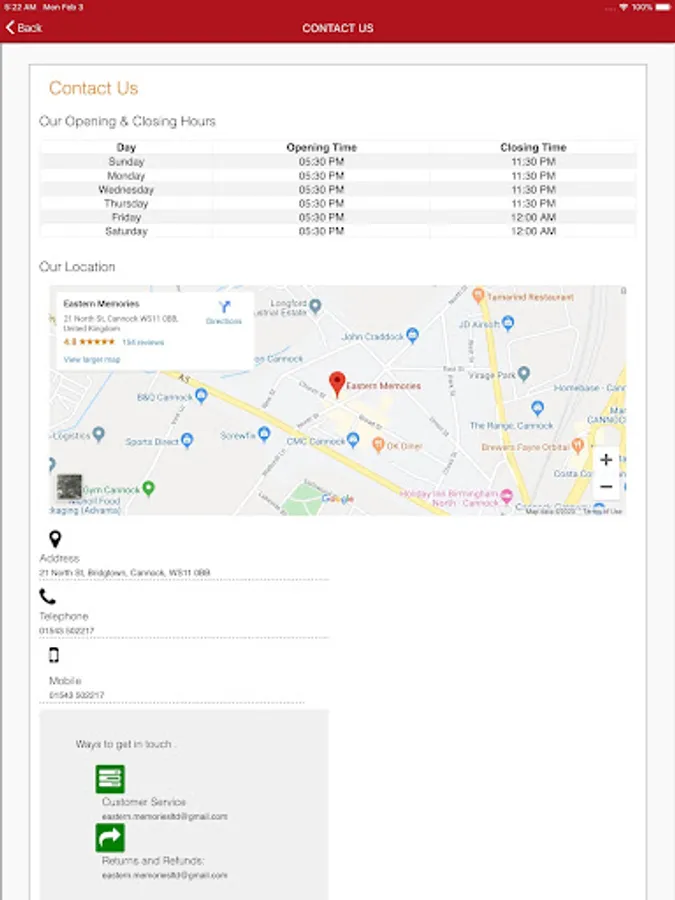The height and width of the screenshot is (900, 675).
Task: Select the Monday row in hours table
Action: point(338,176)
